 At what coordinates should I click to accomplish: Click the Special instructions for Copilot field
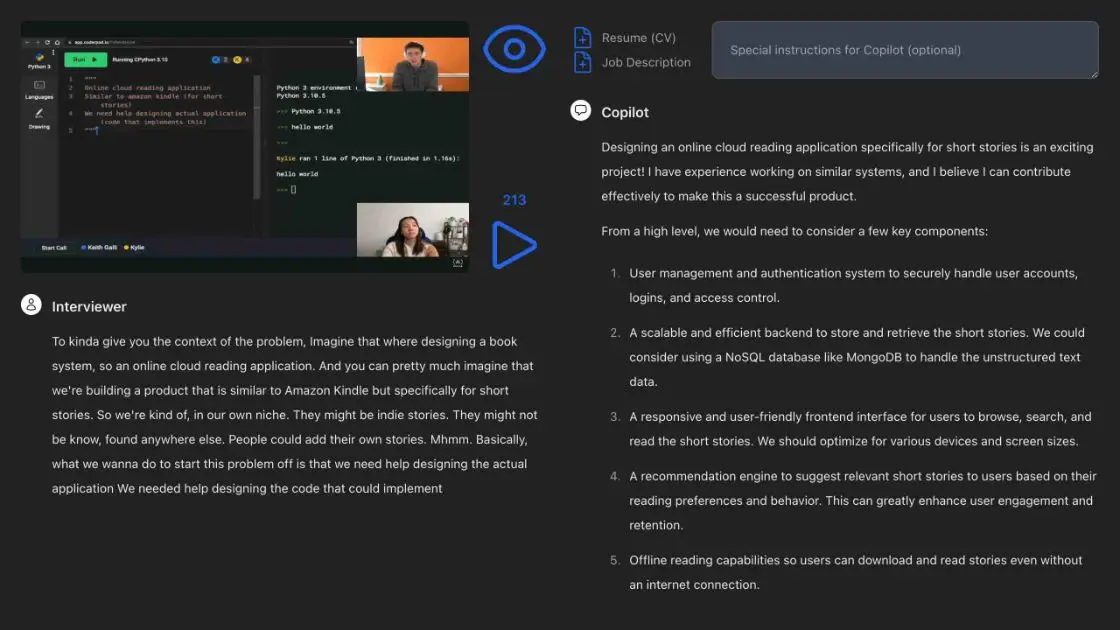903,50
